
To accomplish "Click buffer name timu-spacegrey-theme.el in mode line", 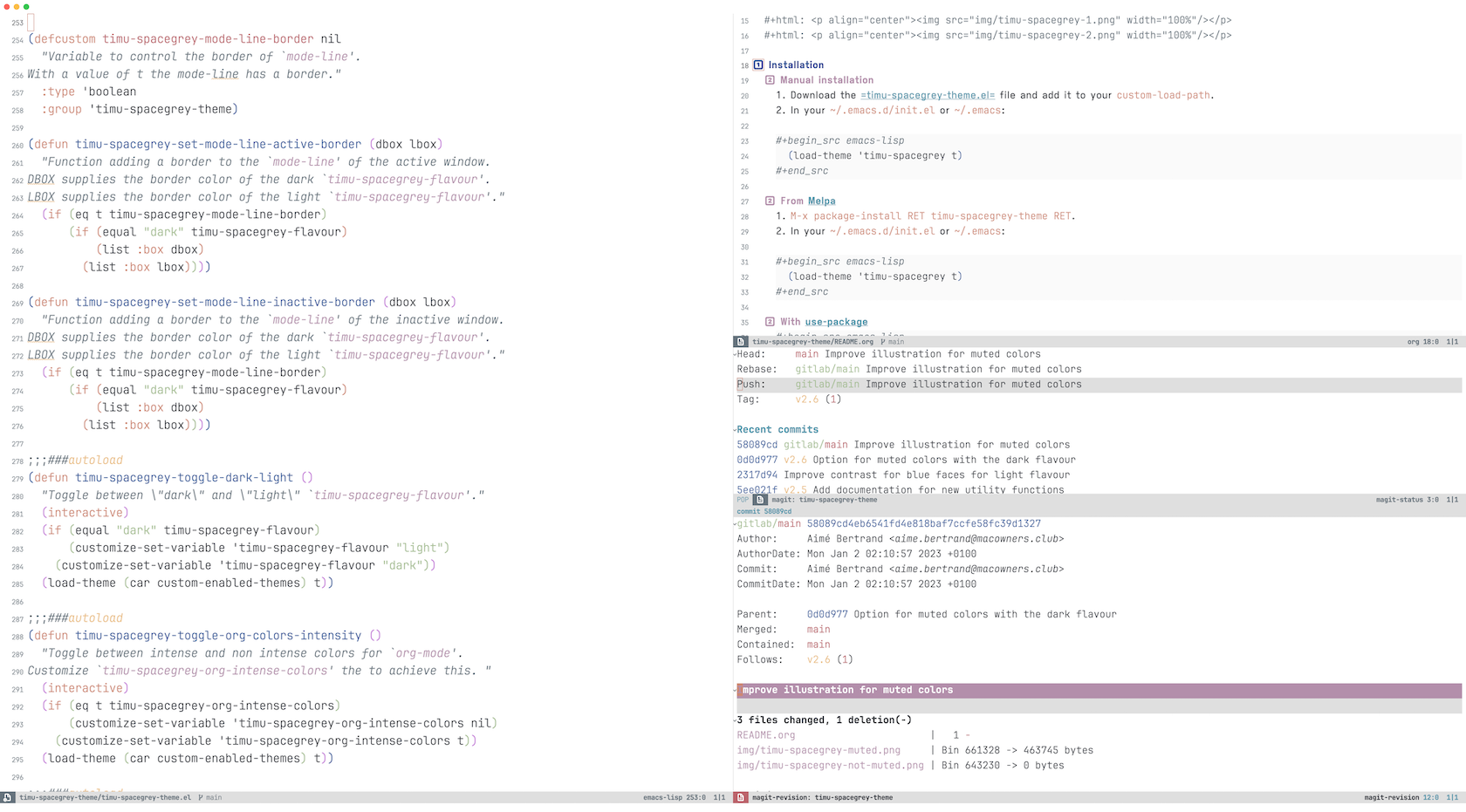I will point(105,797).
